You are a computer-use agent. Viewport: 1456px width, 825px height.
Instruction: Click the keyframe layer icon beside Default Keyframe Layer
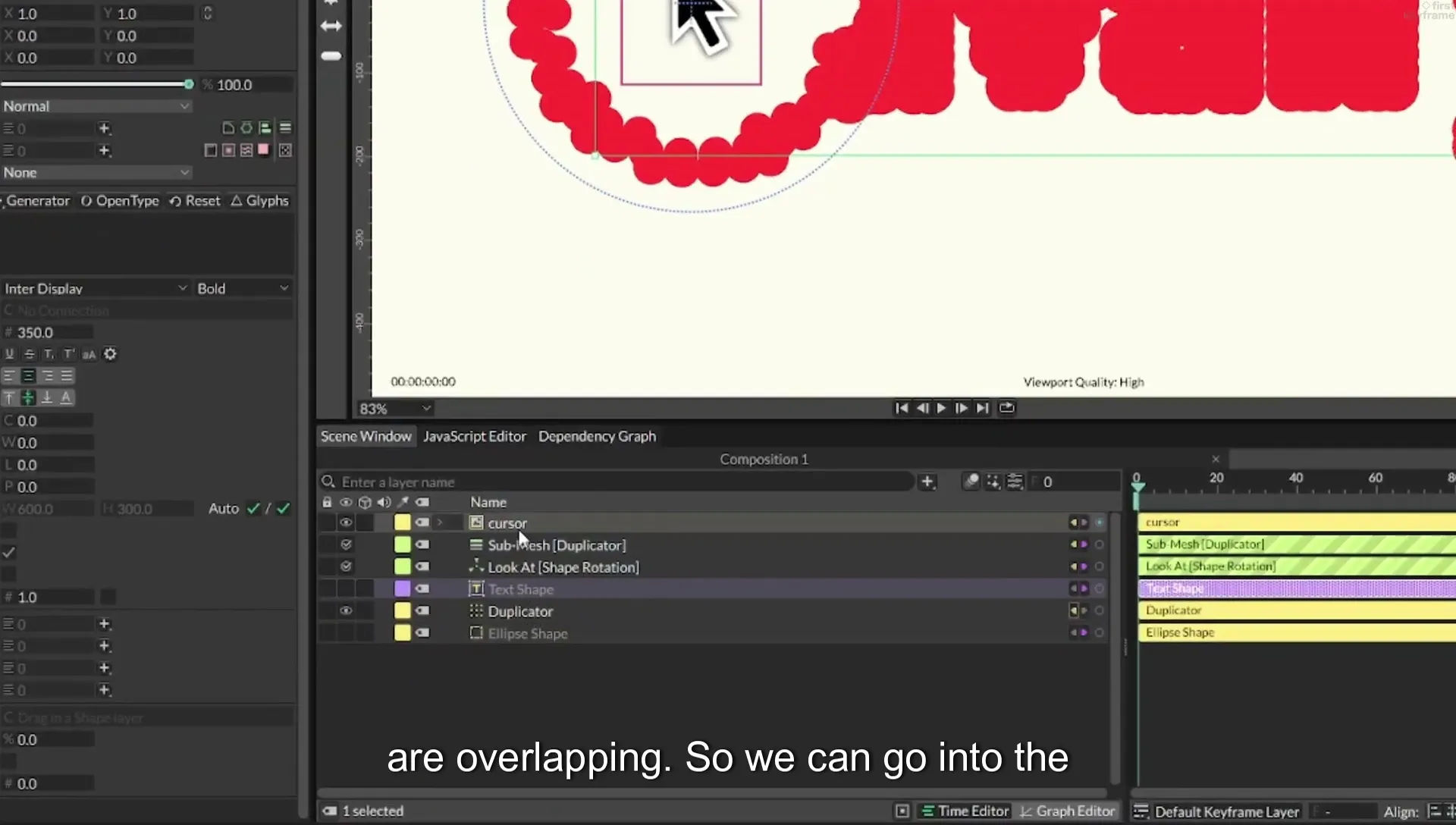[x=1141, y=811]
